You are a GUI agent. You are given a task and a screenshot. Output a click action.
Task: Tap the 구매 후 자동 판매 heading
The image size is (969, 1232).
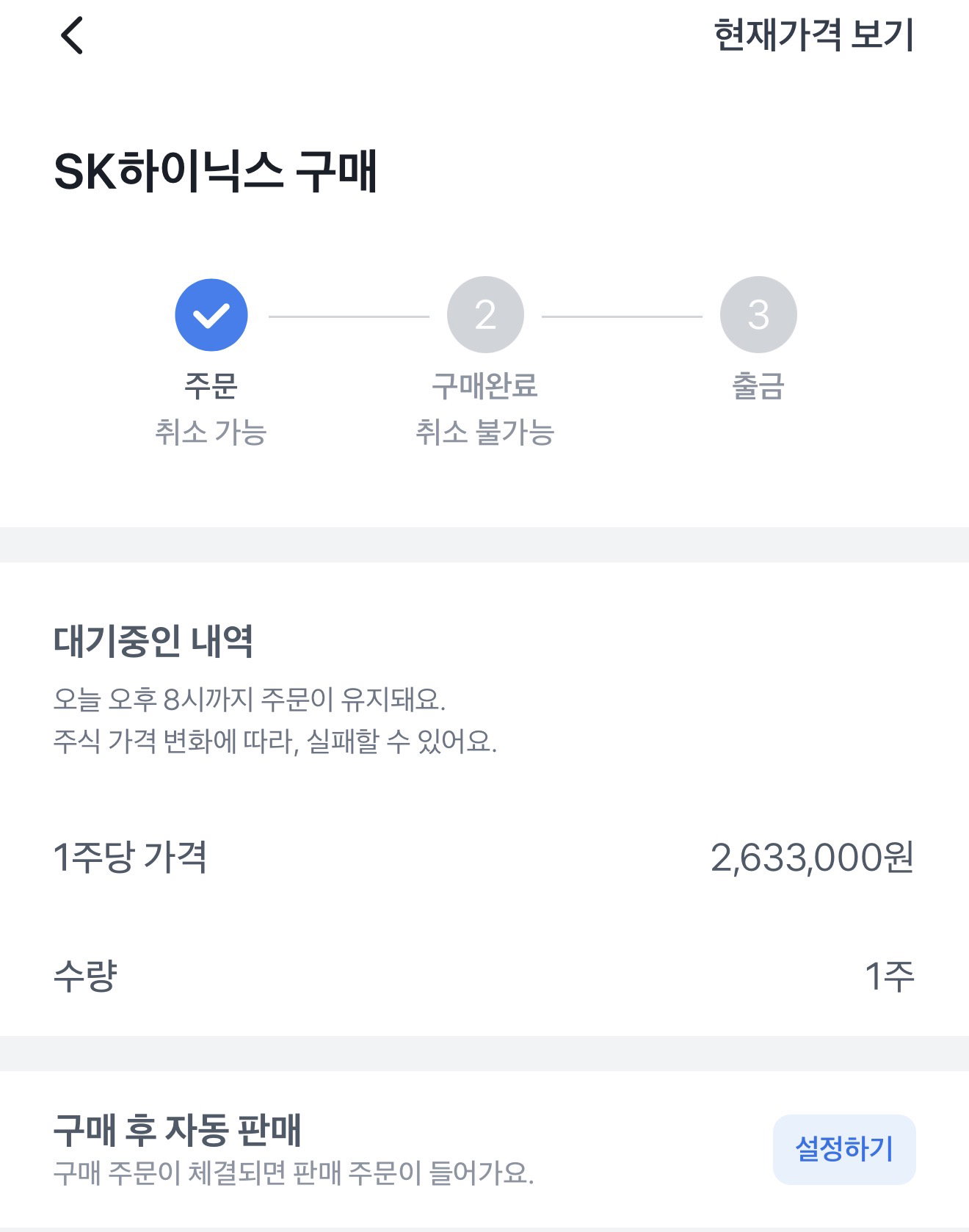[x=178, y=1129]
